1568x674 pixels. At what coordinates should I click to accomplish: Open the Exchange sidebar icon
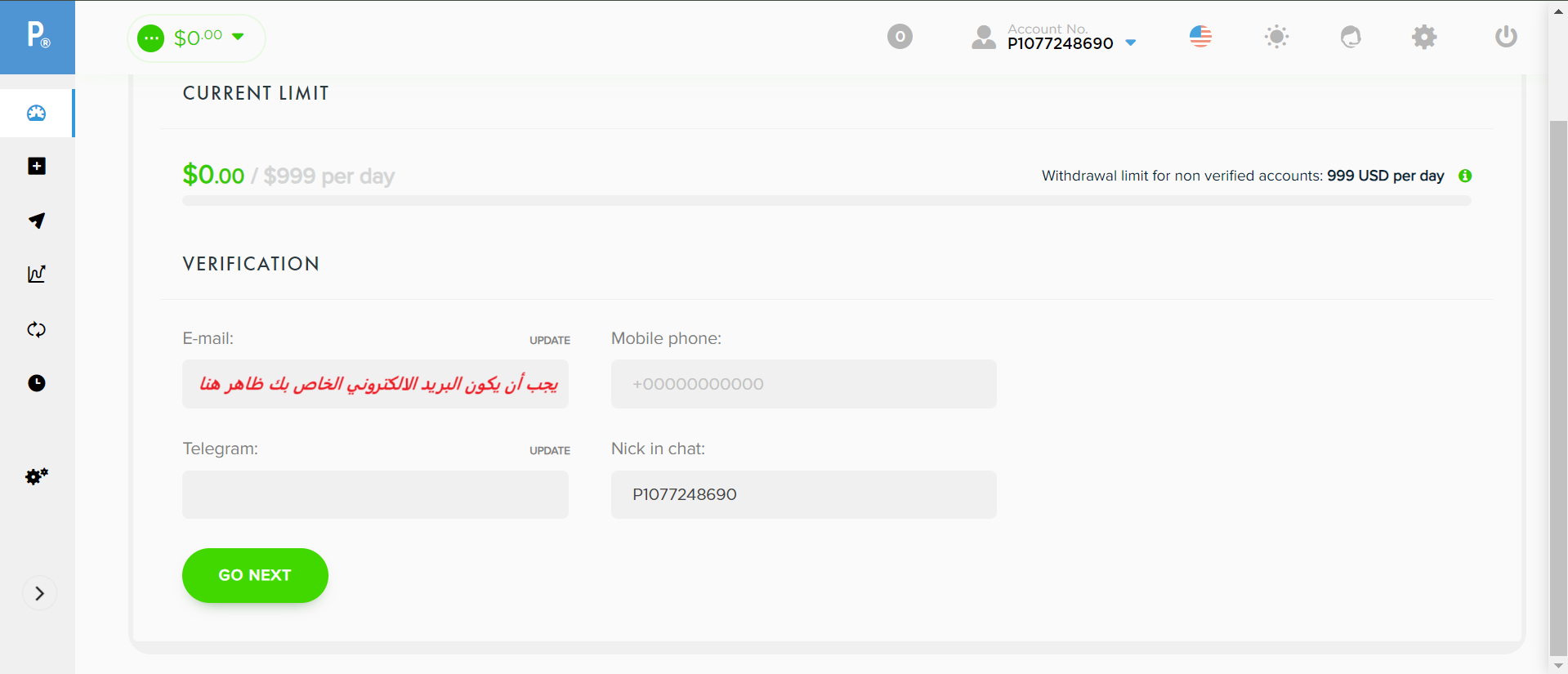[37, 329]
